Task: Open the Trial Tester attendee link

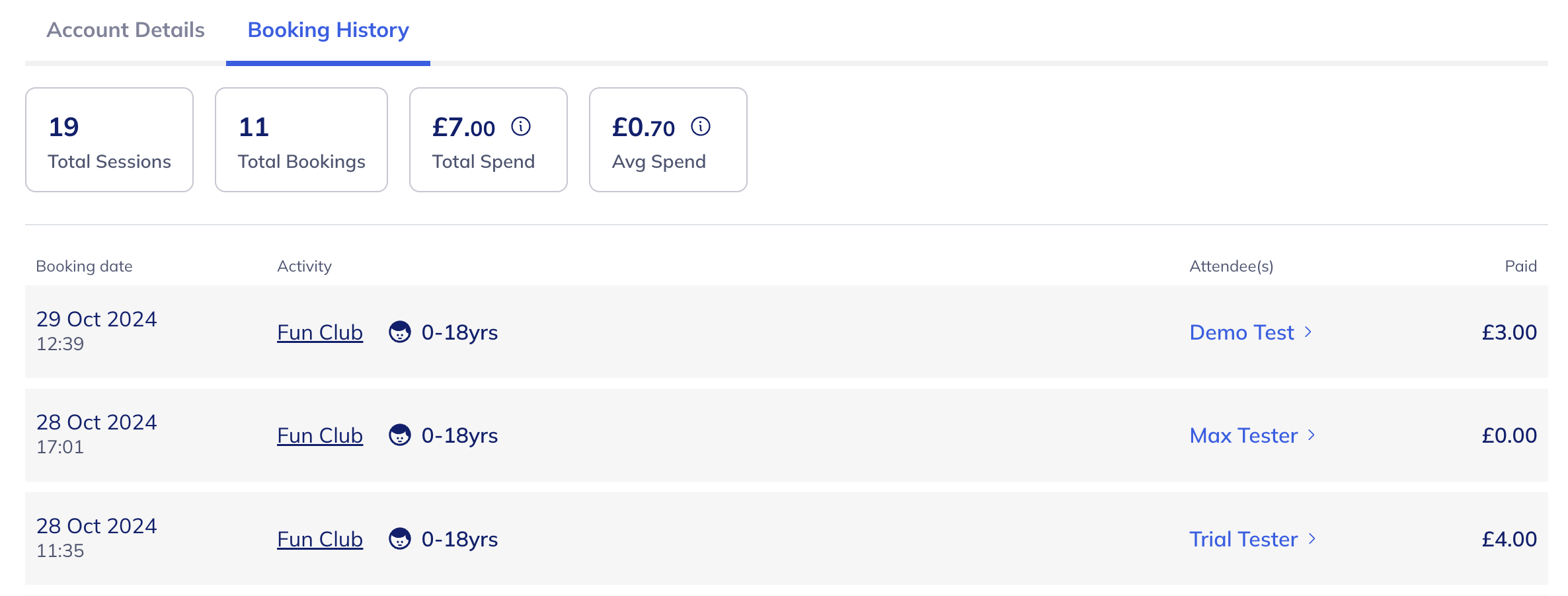Action: [1243, 539]
